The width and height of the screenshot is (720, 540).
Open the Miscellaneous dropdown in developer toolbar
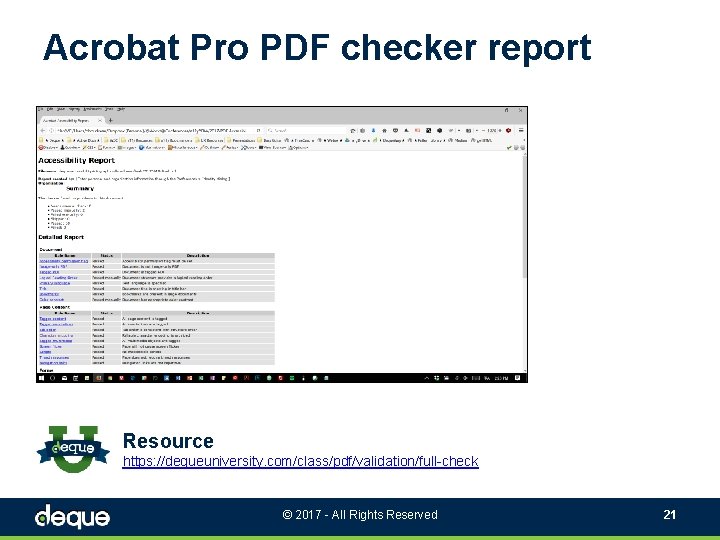coord(183,148)
